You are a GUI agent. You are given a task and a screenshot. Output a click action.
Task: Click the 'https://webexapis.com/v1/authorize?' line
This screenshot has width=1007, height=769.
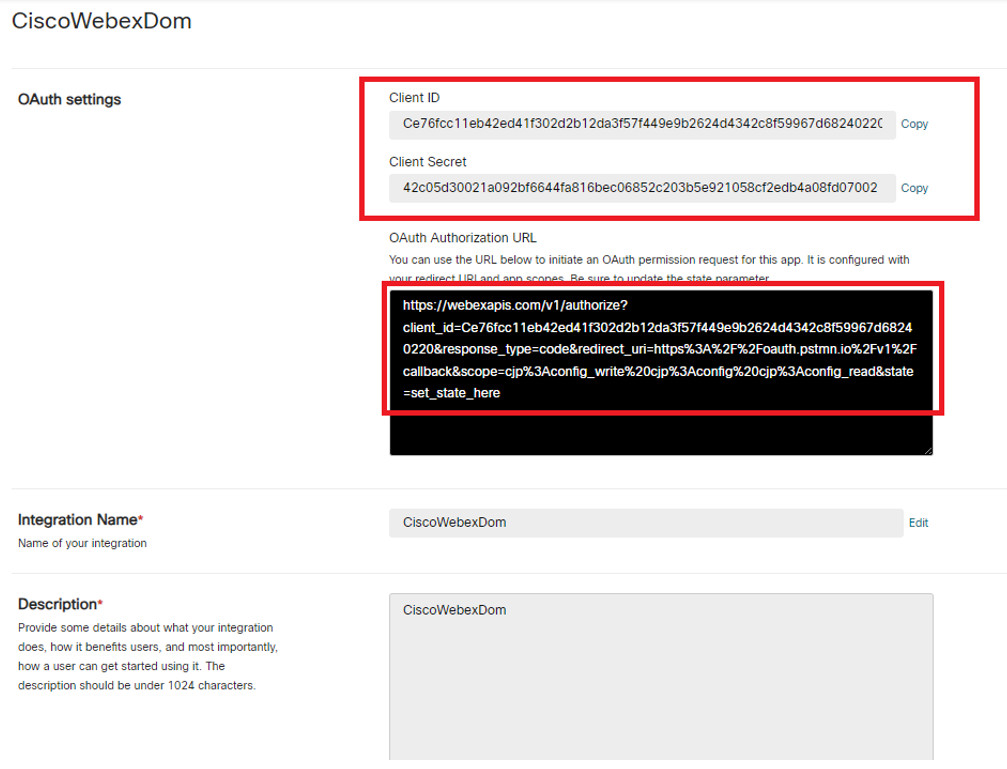click(515, 306)
